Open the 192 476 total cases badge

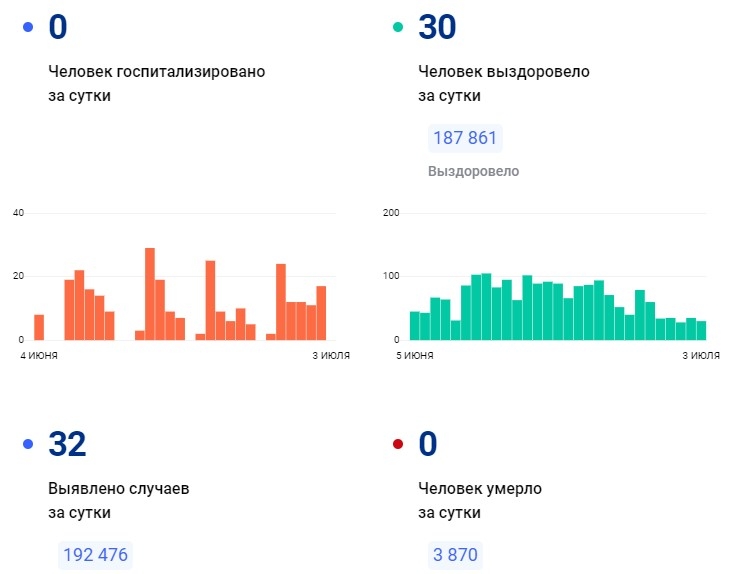[x=95, y=554]
